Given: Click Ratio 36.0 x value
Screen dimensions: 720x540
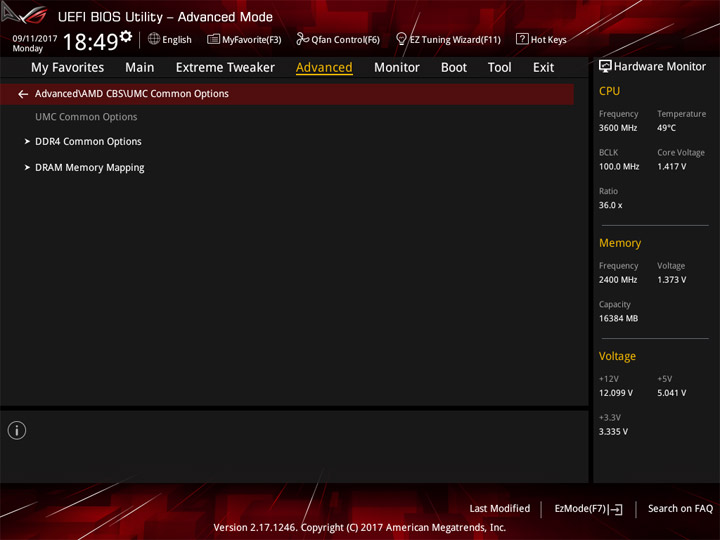Looking at the screenshot, I should [610, 205].
